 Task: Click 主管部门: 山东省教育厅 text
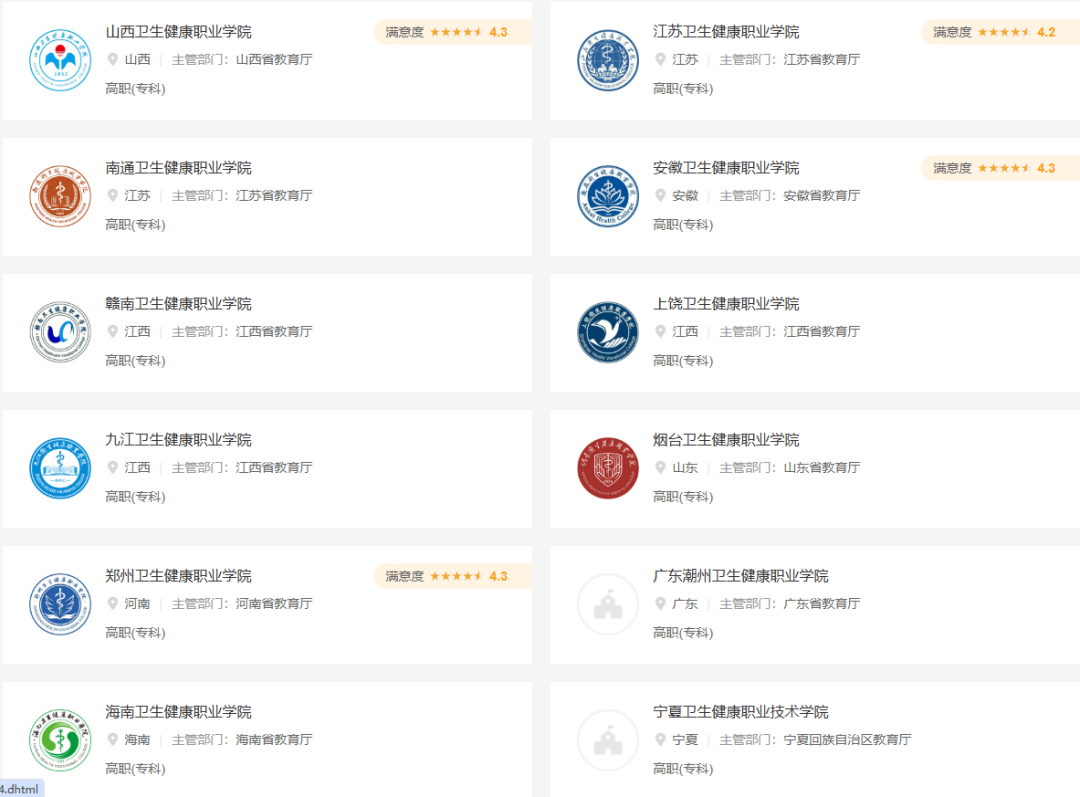click(789, 468)
